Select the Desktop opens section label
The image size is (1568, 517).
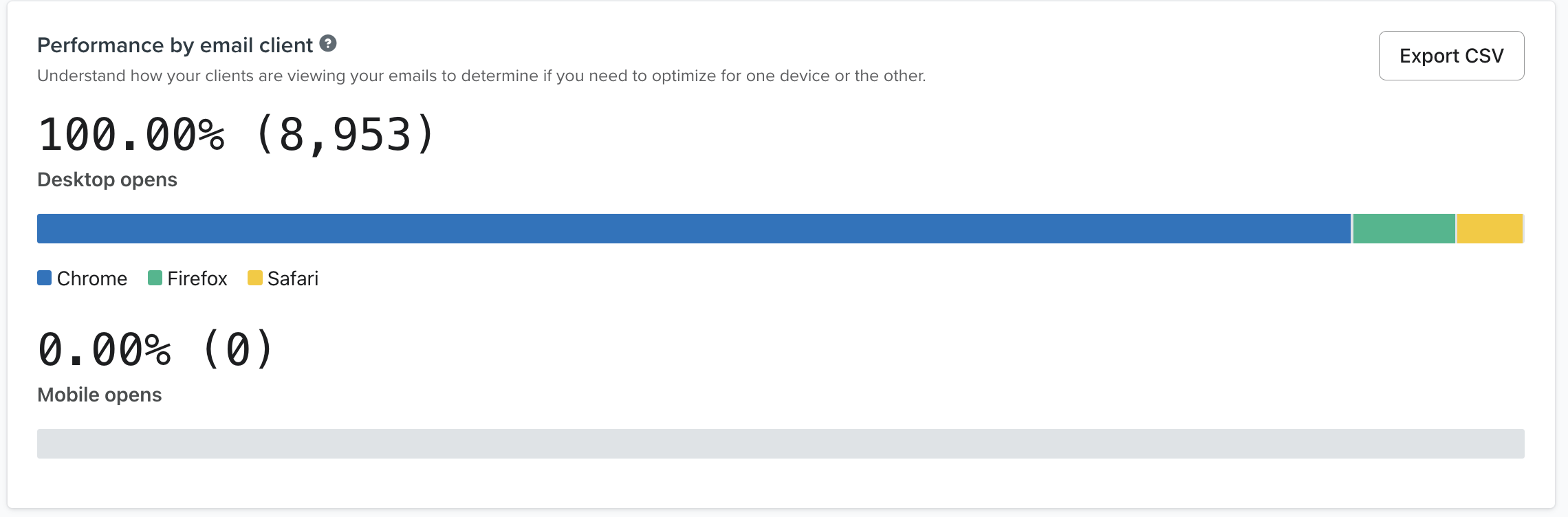[107, 179]
